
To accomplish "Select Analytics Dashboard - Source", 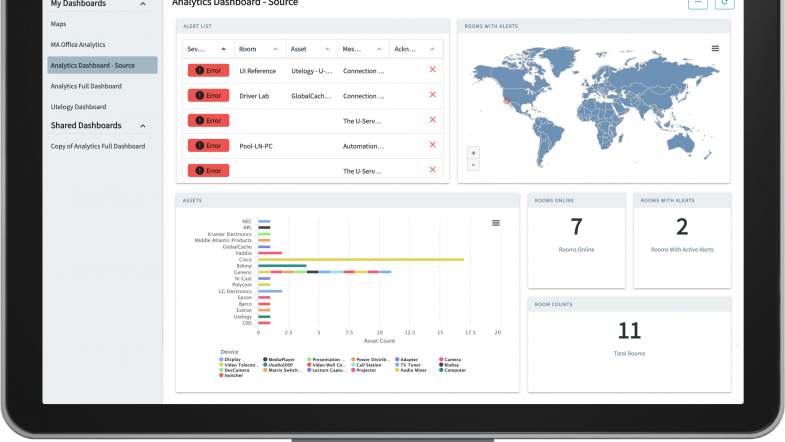I will coord(102,65).
